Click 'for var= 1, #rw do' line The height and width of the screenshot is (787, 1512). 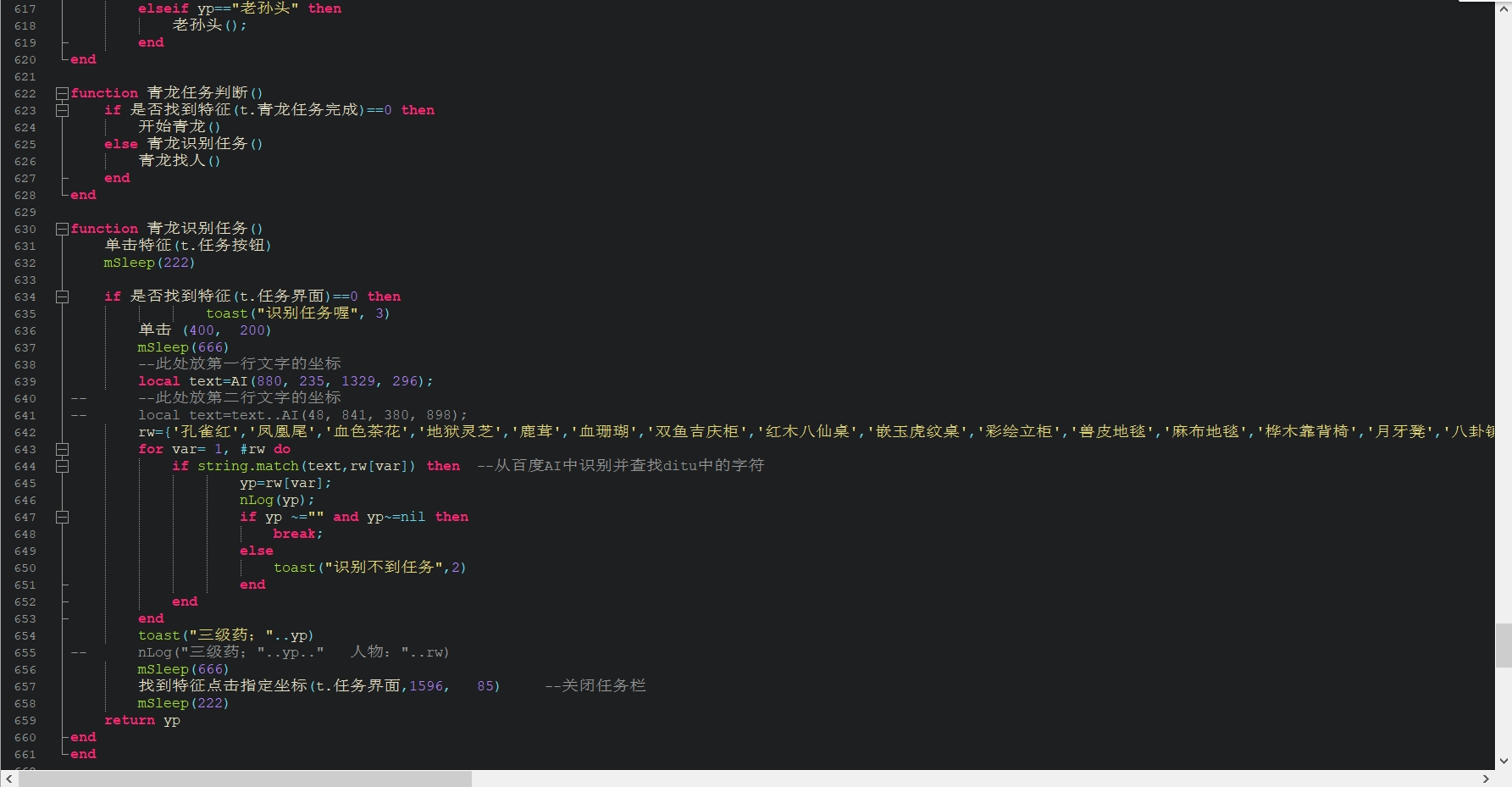(214, 449)
